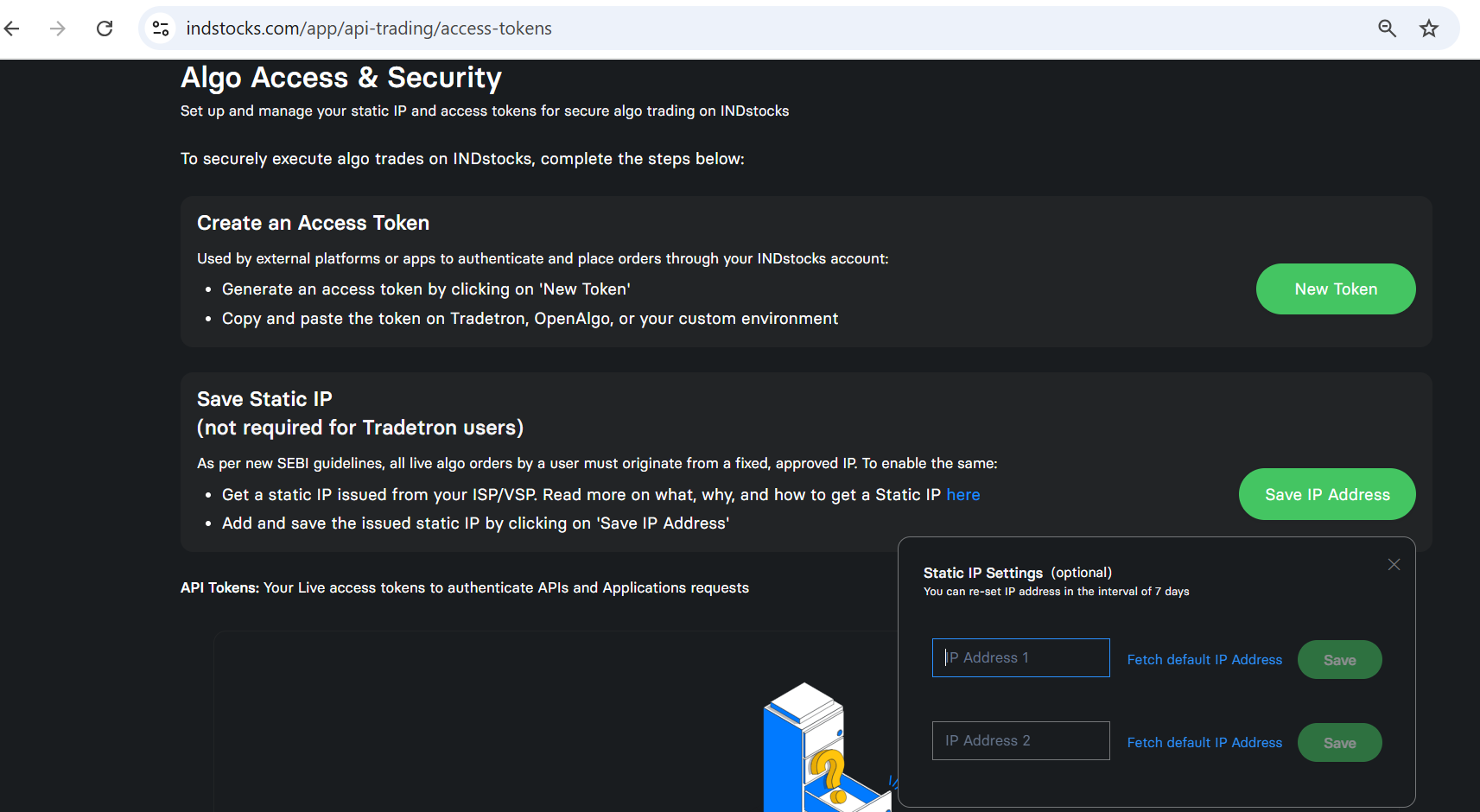Fetch default IP Address for IP Address 1

(x=1204, y=659)
